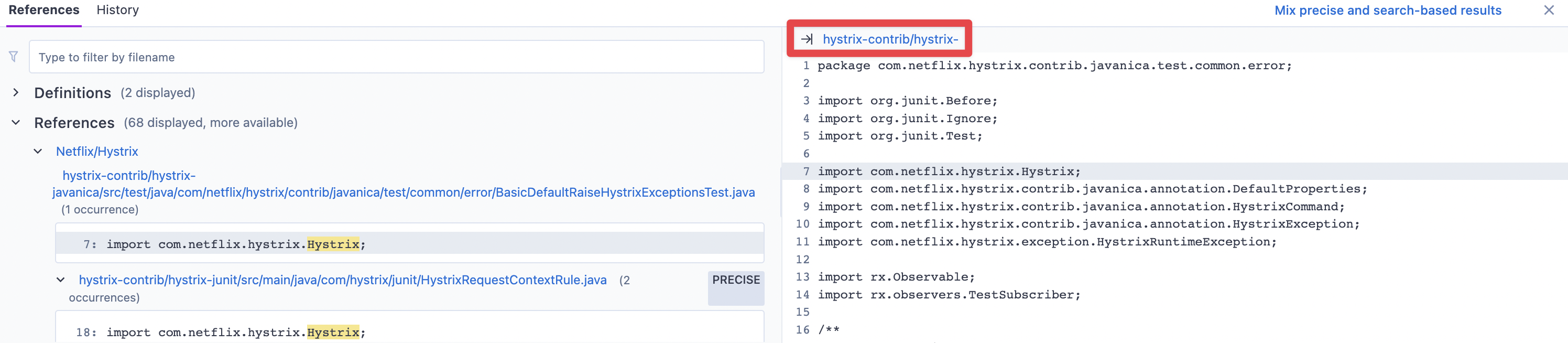Image resolution: width=1568 pixels, height=343 pixels.
Task: Click line 4 org.junit.Ignore import
Action: (908, 119)
